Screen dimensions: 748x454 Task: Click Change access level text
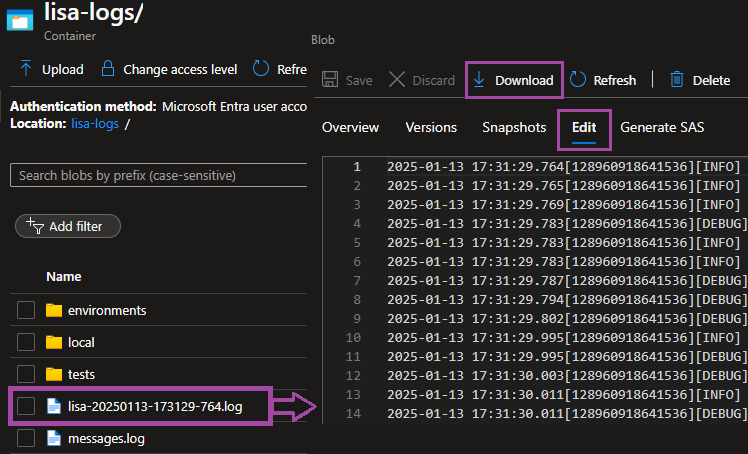[x=180, y=70]
